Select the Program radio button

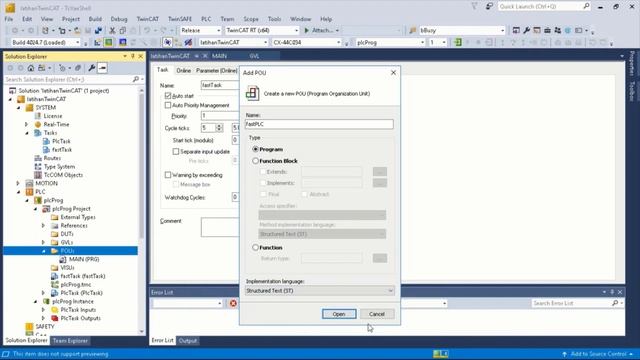tap(256, 149)
